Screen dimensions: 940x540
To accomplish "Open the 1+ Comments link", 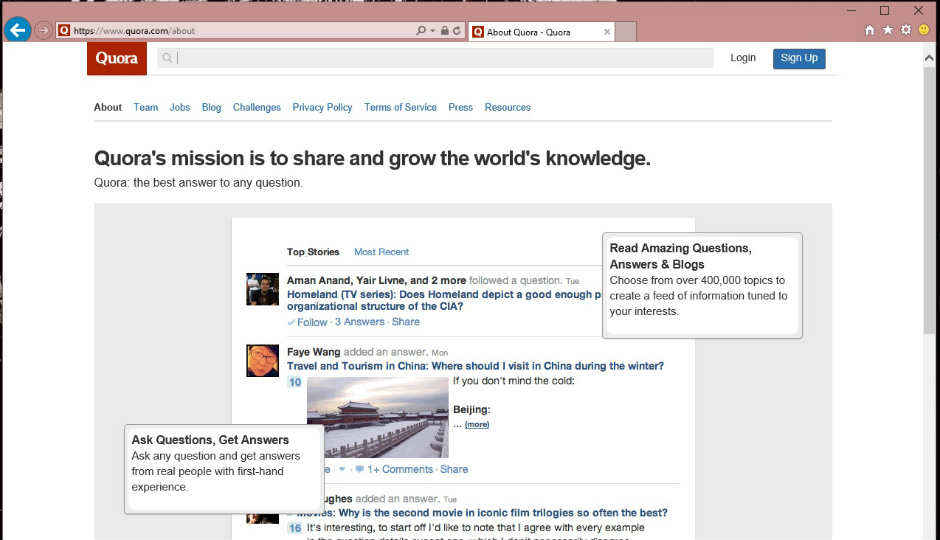I will tap(400, 469).
